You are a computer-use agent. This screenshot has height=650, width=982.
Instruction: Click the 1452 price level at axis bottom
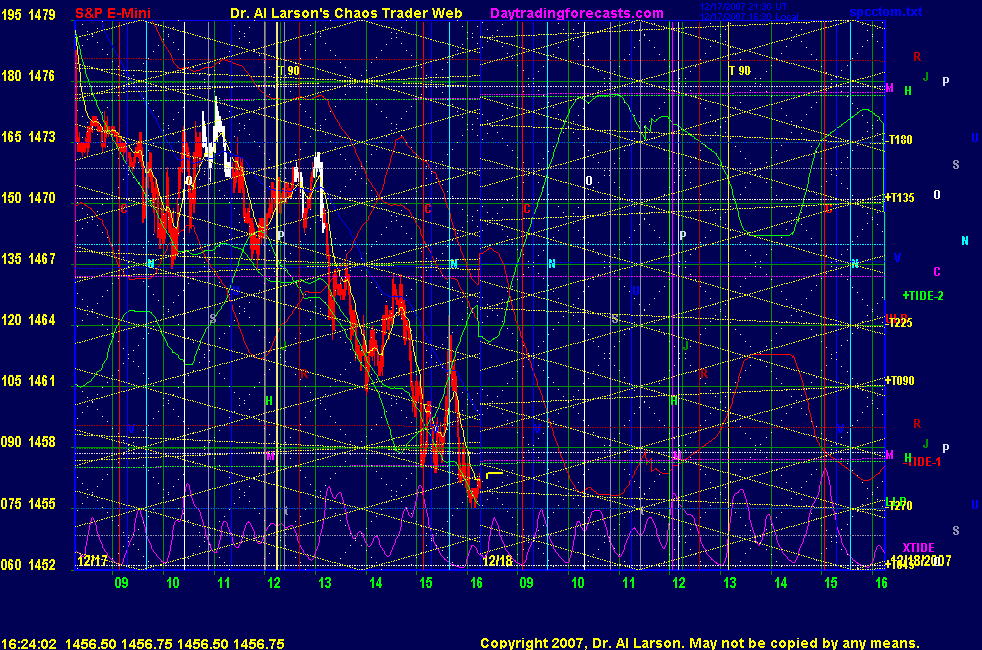click(42, 565)
